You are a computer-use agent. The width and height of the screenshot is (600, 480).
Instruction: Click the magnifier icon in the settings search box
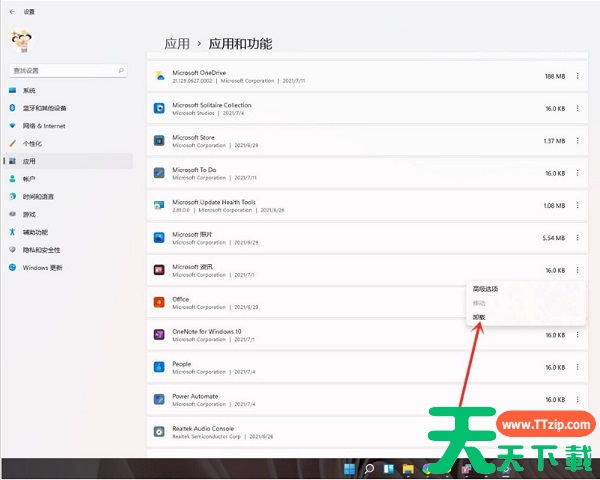(121, 70)
